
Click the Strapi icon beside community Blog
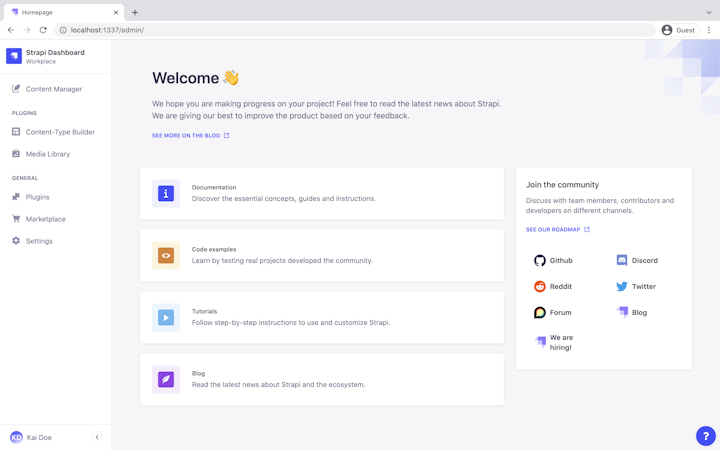click(622, 312)
